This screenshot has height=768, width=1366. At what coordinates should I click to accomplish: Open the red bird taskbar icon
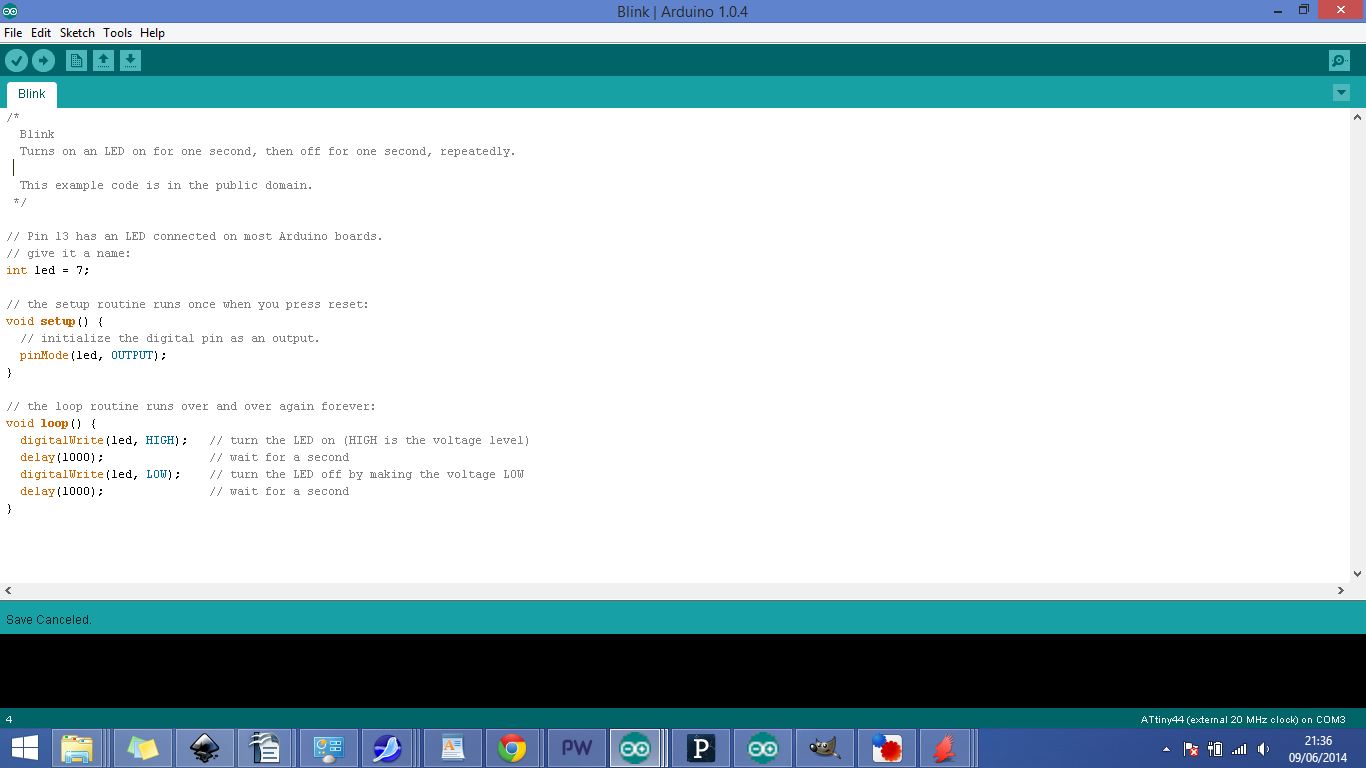click(945, 748)
